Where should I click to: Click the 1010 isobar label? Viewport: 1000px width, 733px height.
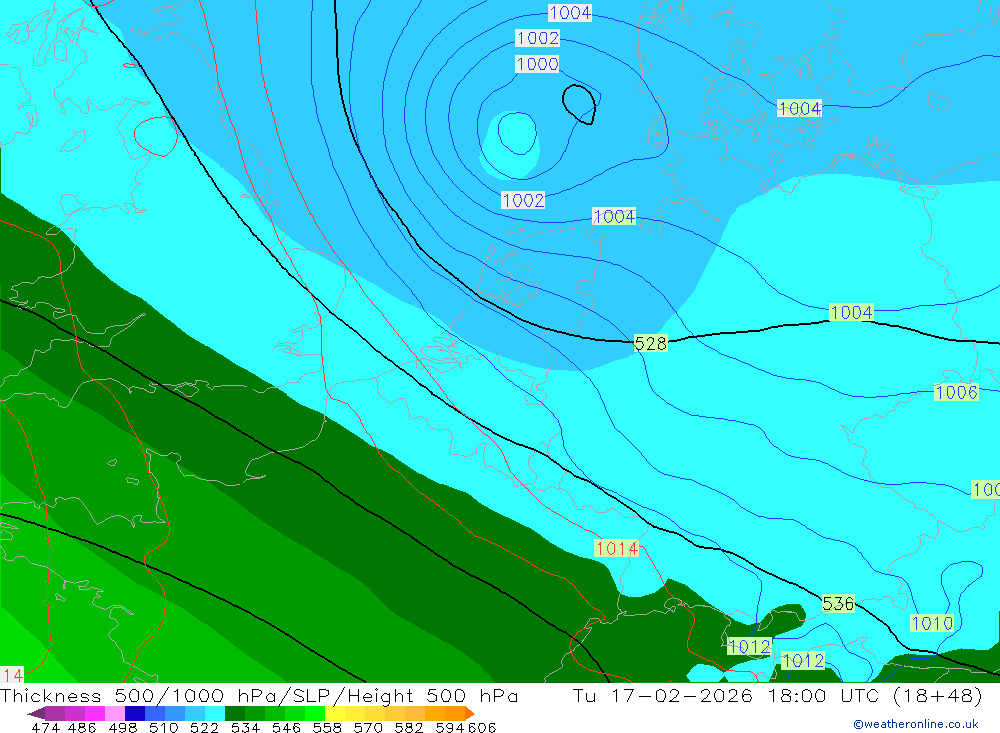tap(932, 623)
